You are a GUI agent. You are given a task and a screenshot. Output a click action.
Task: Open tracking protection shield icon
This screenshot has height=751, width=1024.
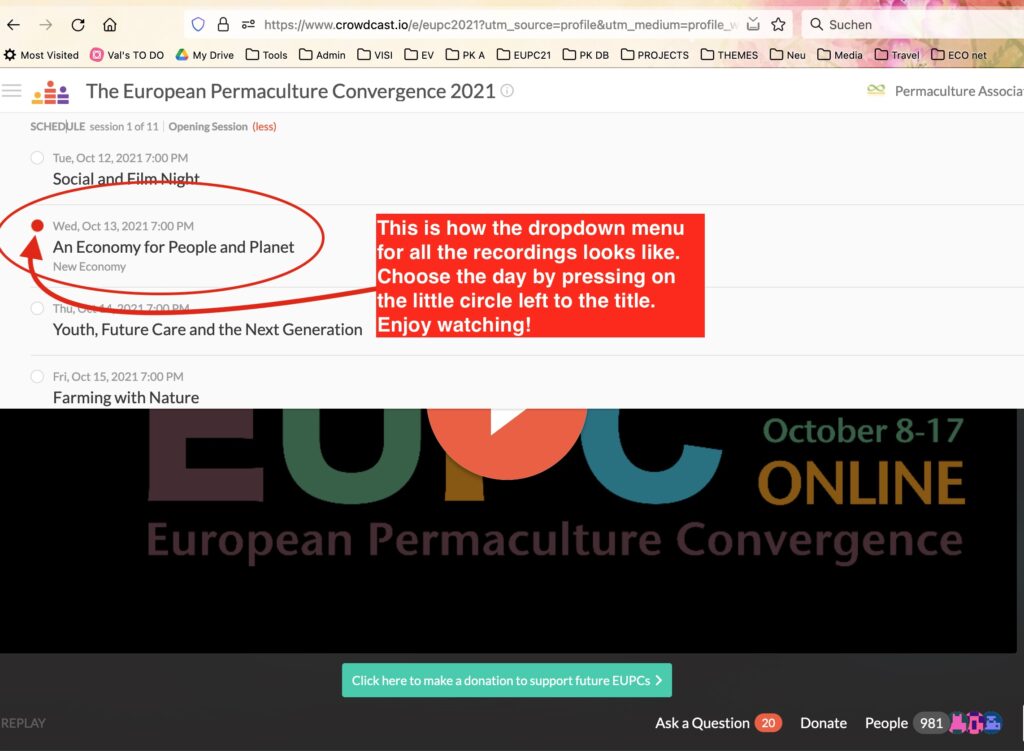pos(198,25)
